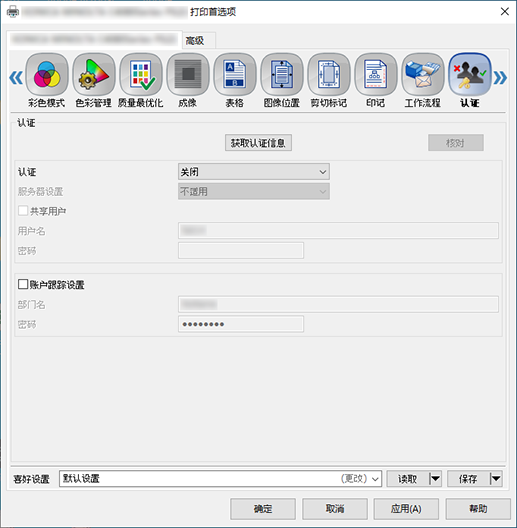517x528 pixels.
Task: Close the 打印首选项 dialog
Action: [x=505, y=12]
